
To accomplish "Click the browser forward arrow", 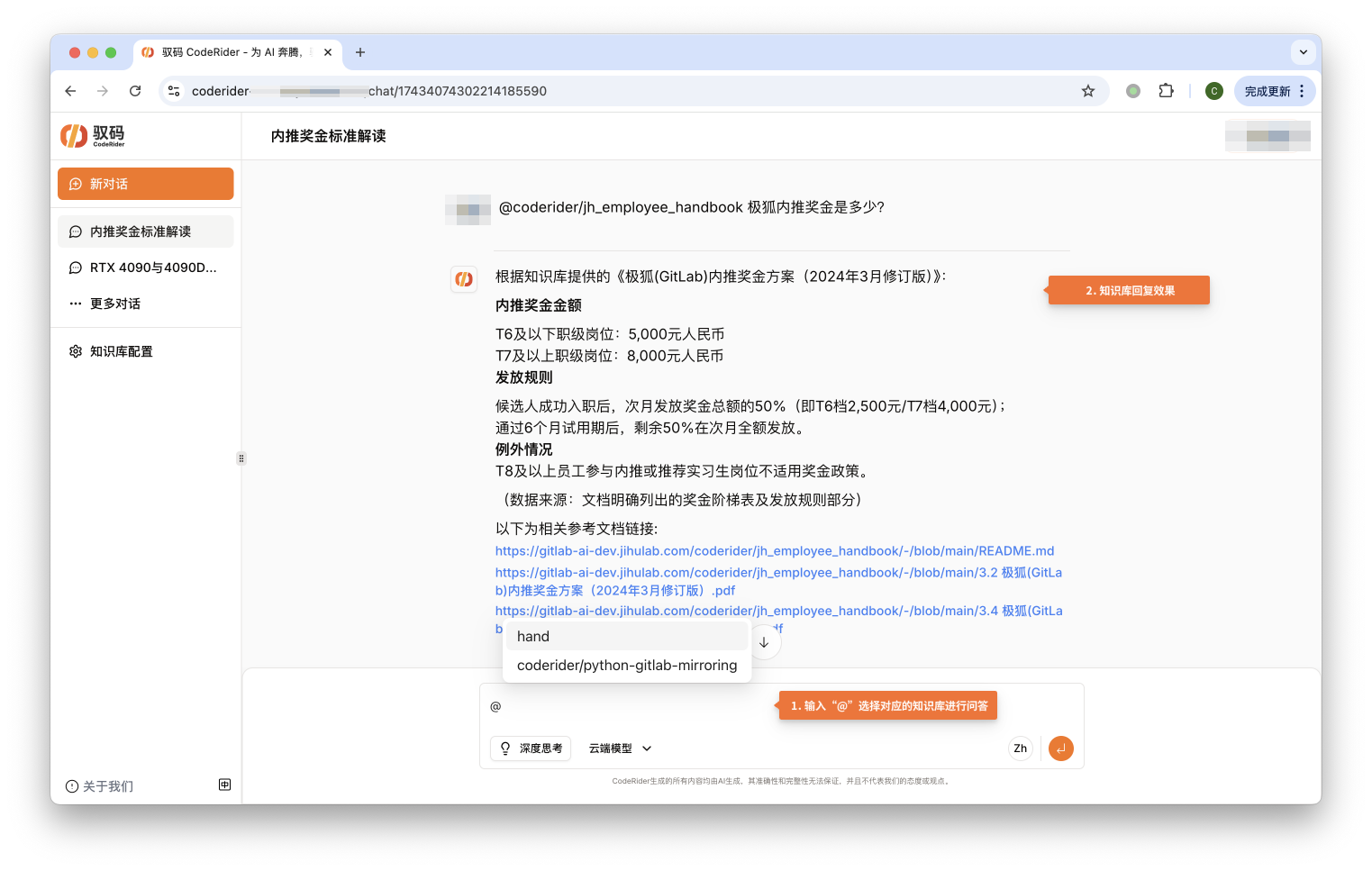I will [103, 91].
